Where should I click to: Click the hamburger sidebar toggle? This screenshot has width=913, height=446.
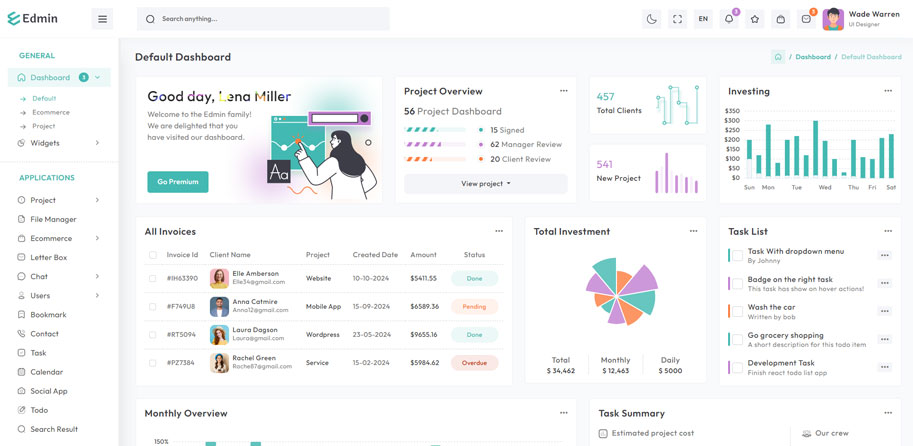click(x=102, y=19)
